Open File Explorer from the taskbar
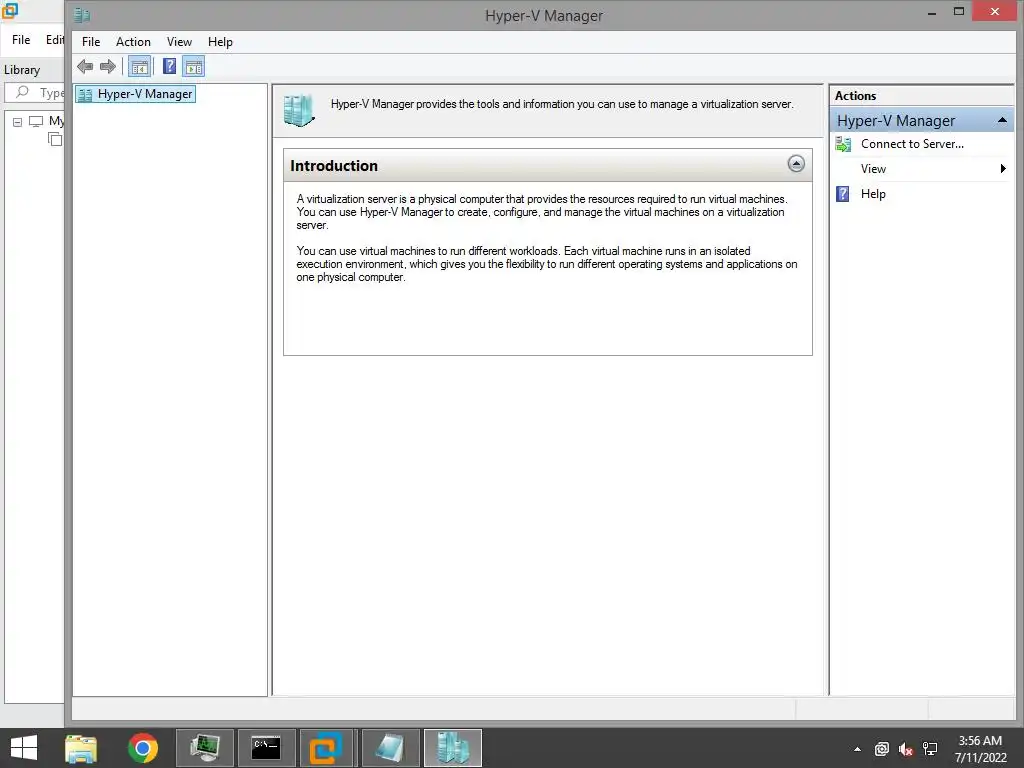This screenshot has height=768, width=1024. coord(81,748)
